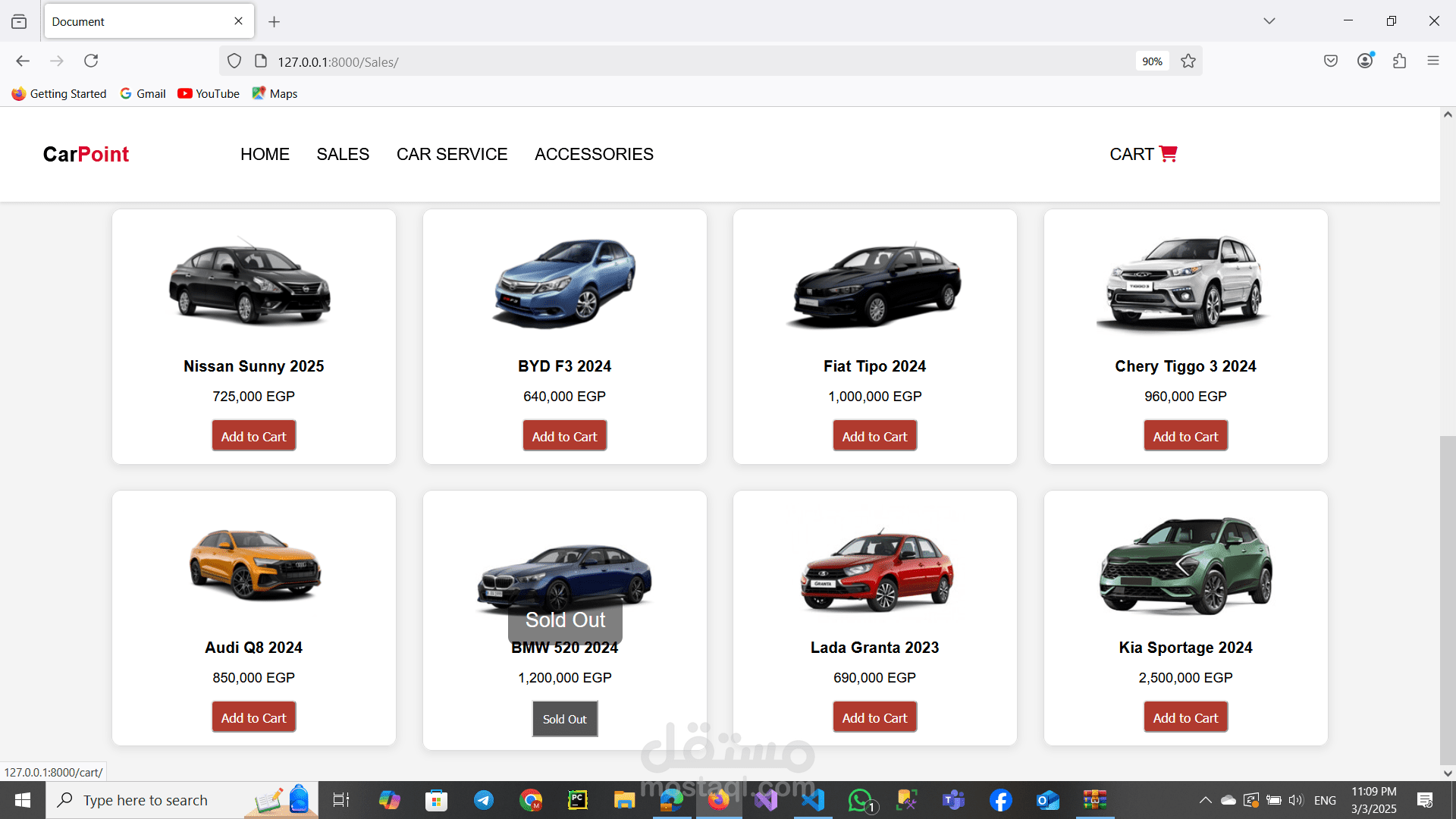Image resolution: width=1456 pixels, height=819 pixels.
Task: Click the Audi Q8 2024 car image
Action: [254, 565]
